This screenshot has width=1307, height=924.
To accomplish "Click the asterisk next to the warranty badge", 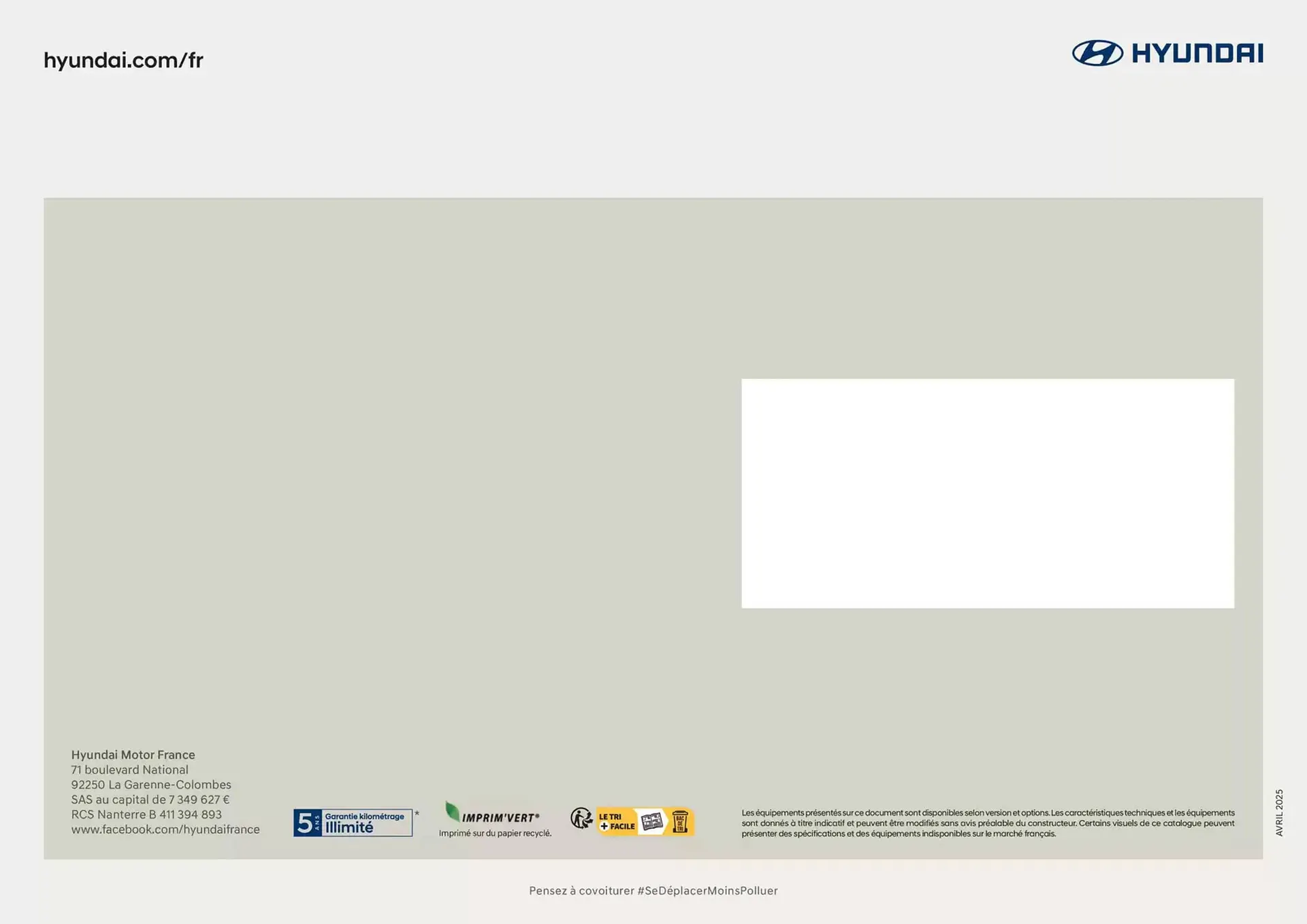I will point(417,813).
